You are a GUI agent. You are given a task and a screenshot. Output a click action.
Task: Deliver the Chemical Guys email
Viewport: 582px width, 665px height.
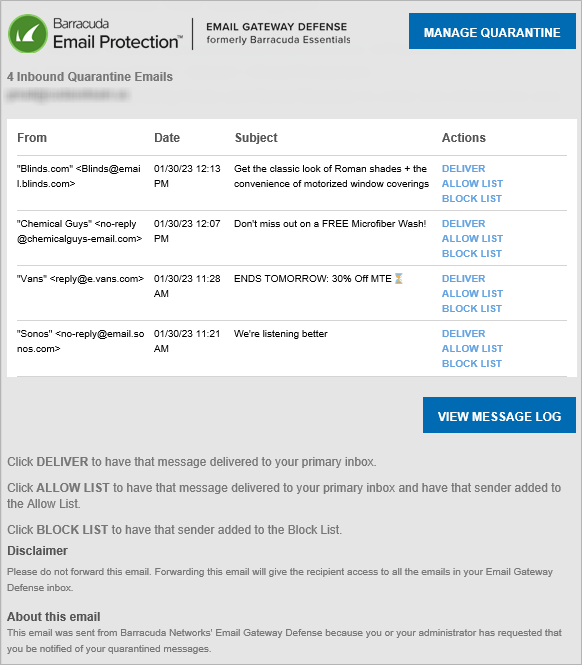tap(463, 224)
